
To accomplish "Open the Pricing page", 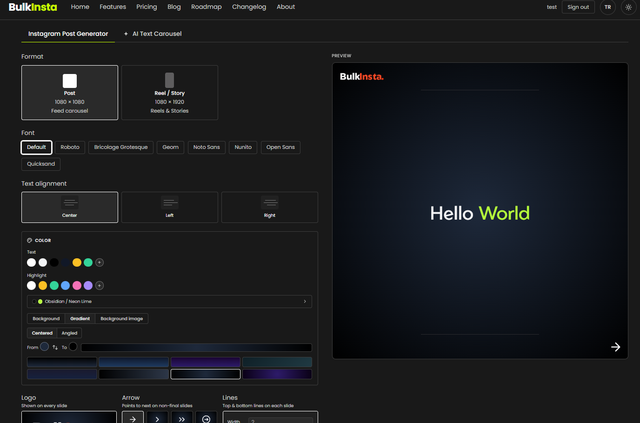I will (147, 7).
